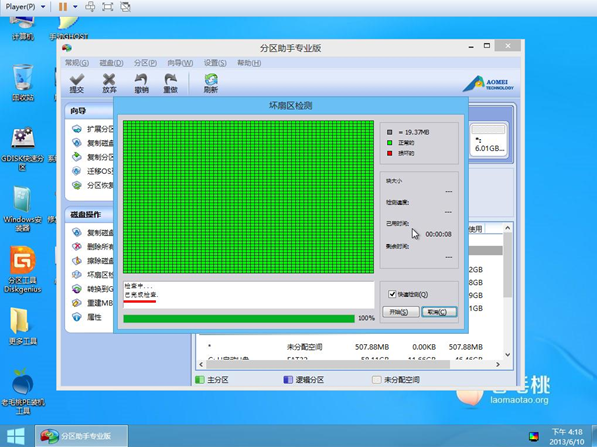Open 老毛桃PE装机工具 desktop icon
597x447 pixels.
click(23, 391)
